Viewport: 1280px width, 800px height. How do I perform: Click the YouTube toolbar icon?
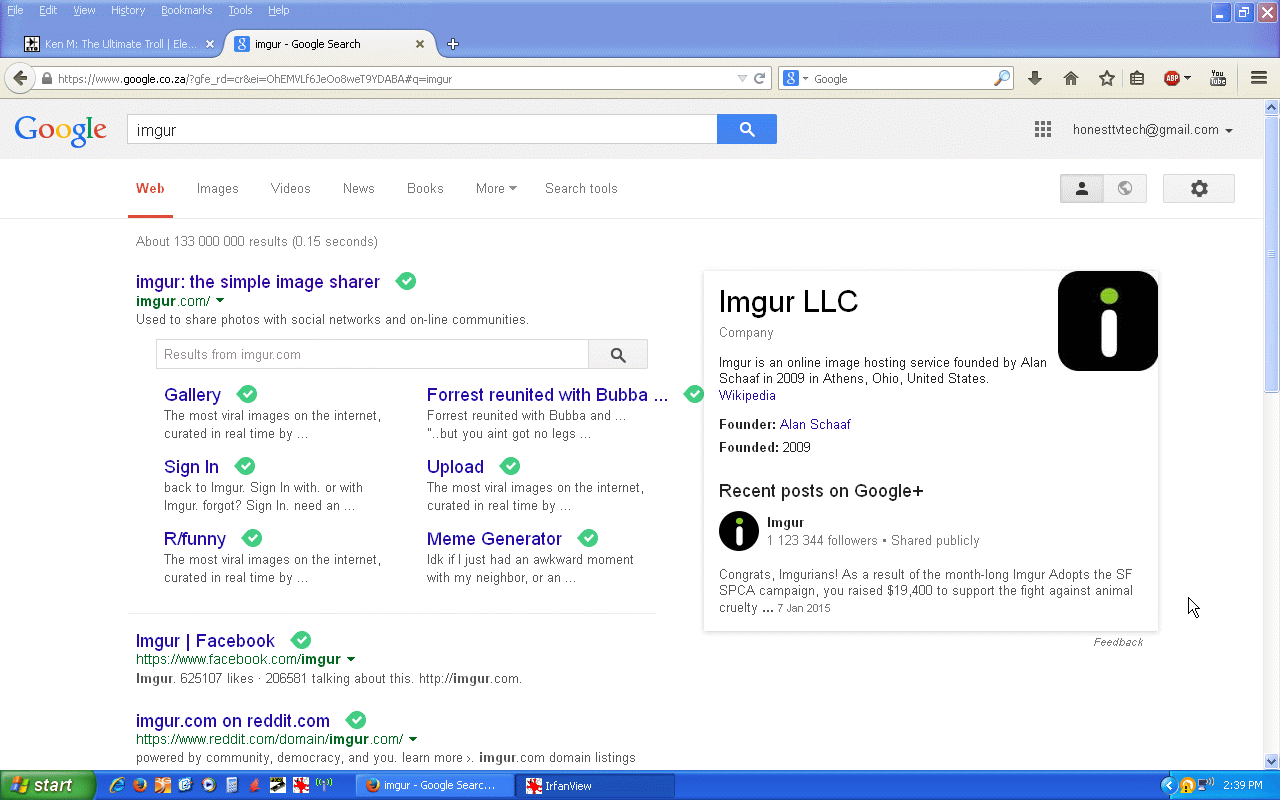pos(1218,78)
